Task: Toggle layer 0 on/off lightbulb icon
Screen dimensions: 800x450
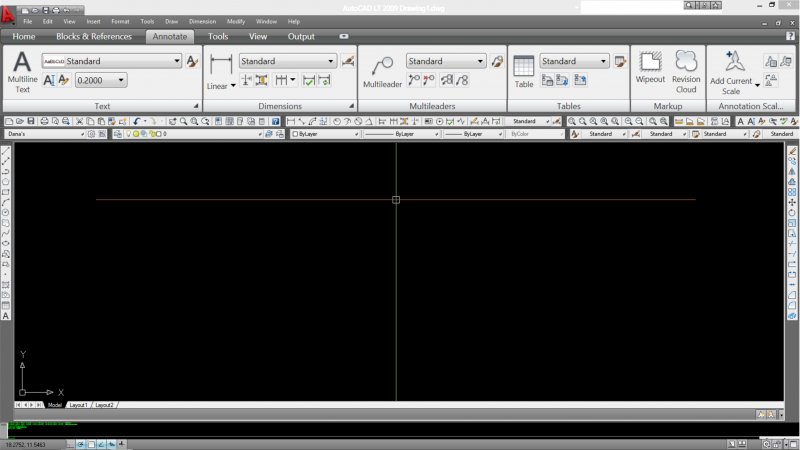Action: [129, 134]
